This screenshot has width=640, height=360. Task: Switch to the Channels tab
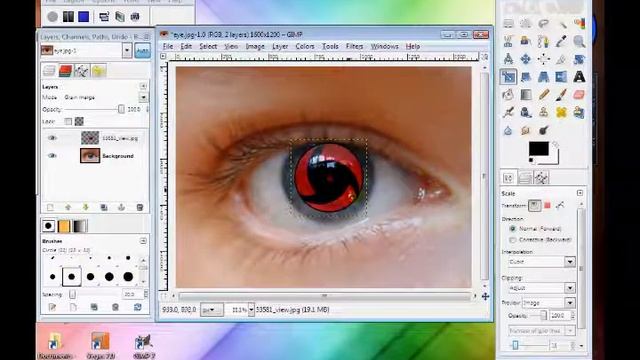click(65, 71)
